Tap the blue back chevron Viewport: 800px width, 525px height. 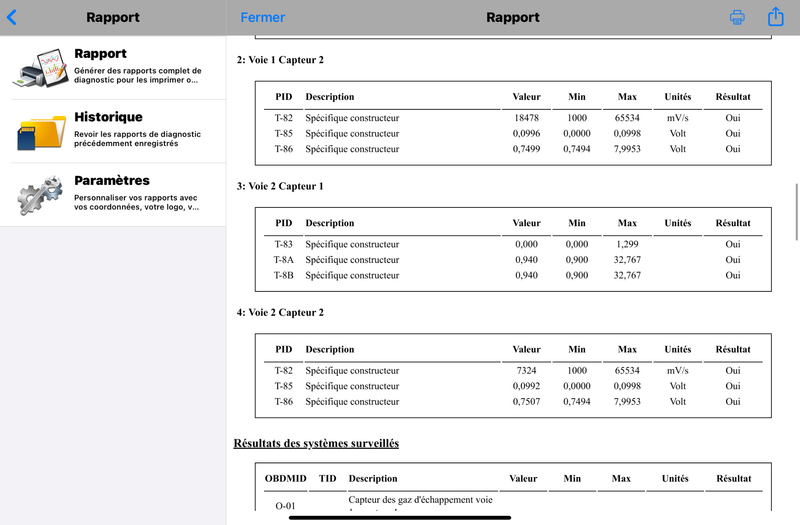(12, 17)
